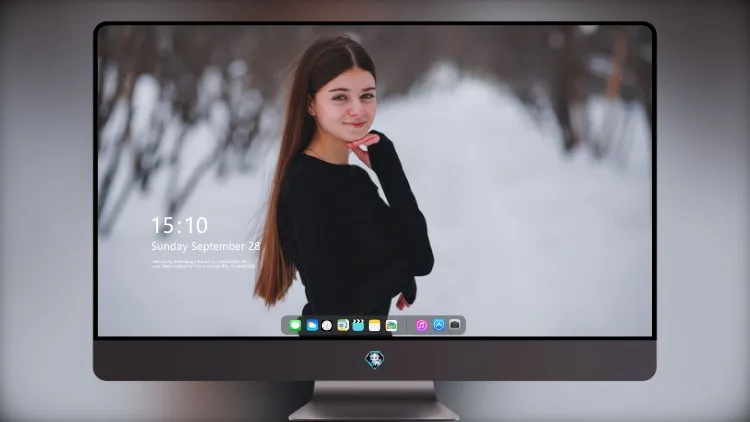Open the Clock app in dock
This screenshot has width=750, height=422.
click(327, 325)
